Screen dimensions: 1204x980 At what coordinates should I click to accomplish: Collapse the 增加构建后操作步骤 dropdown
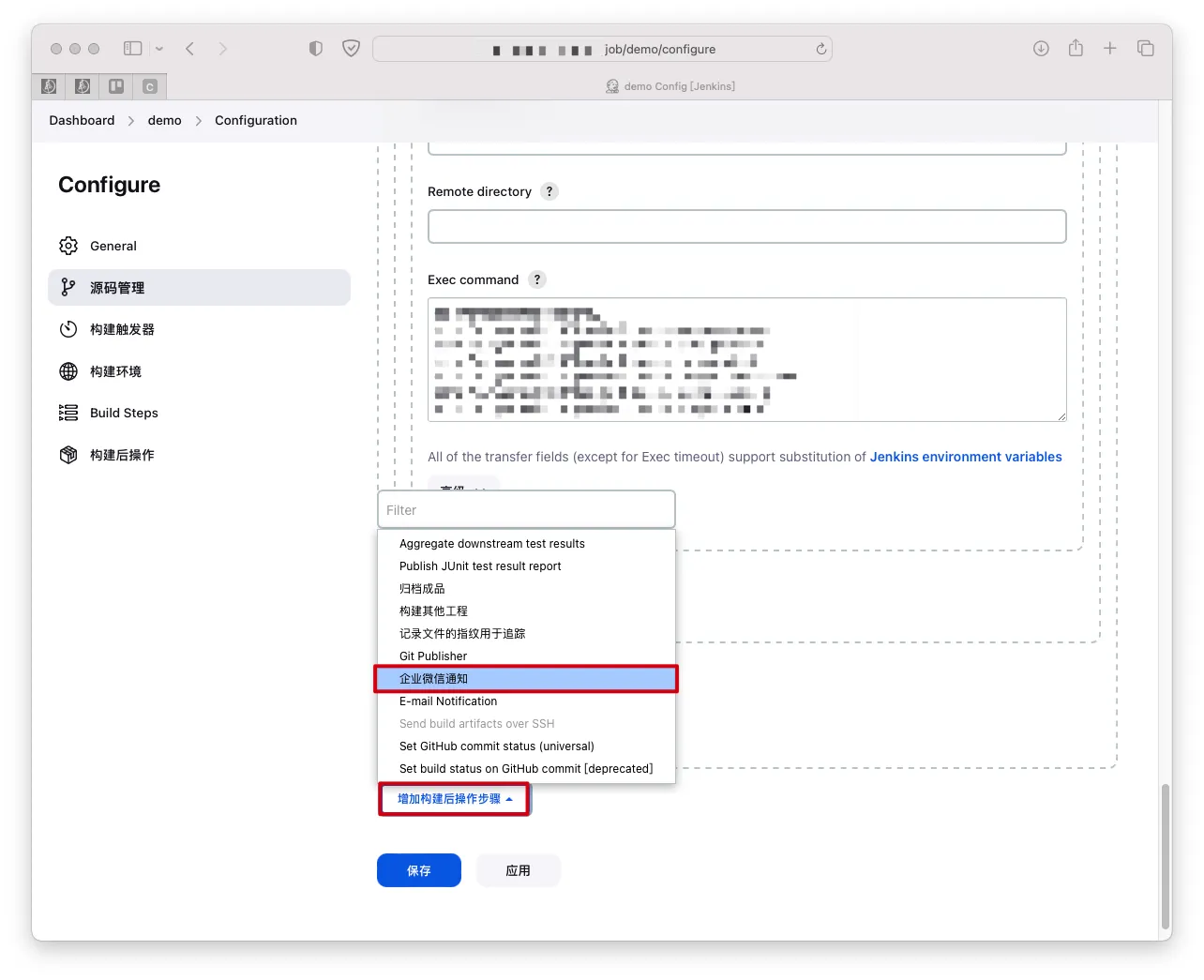click(x=455, y=799)
